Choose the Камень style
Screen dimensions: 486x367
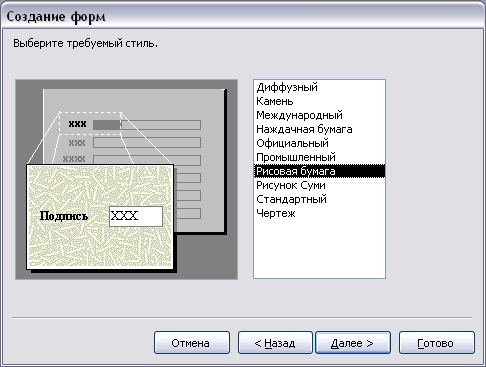pyautogui.click(x=319, y=101)
